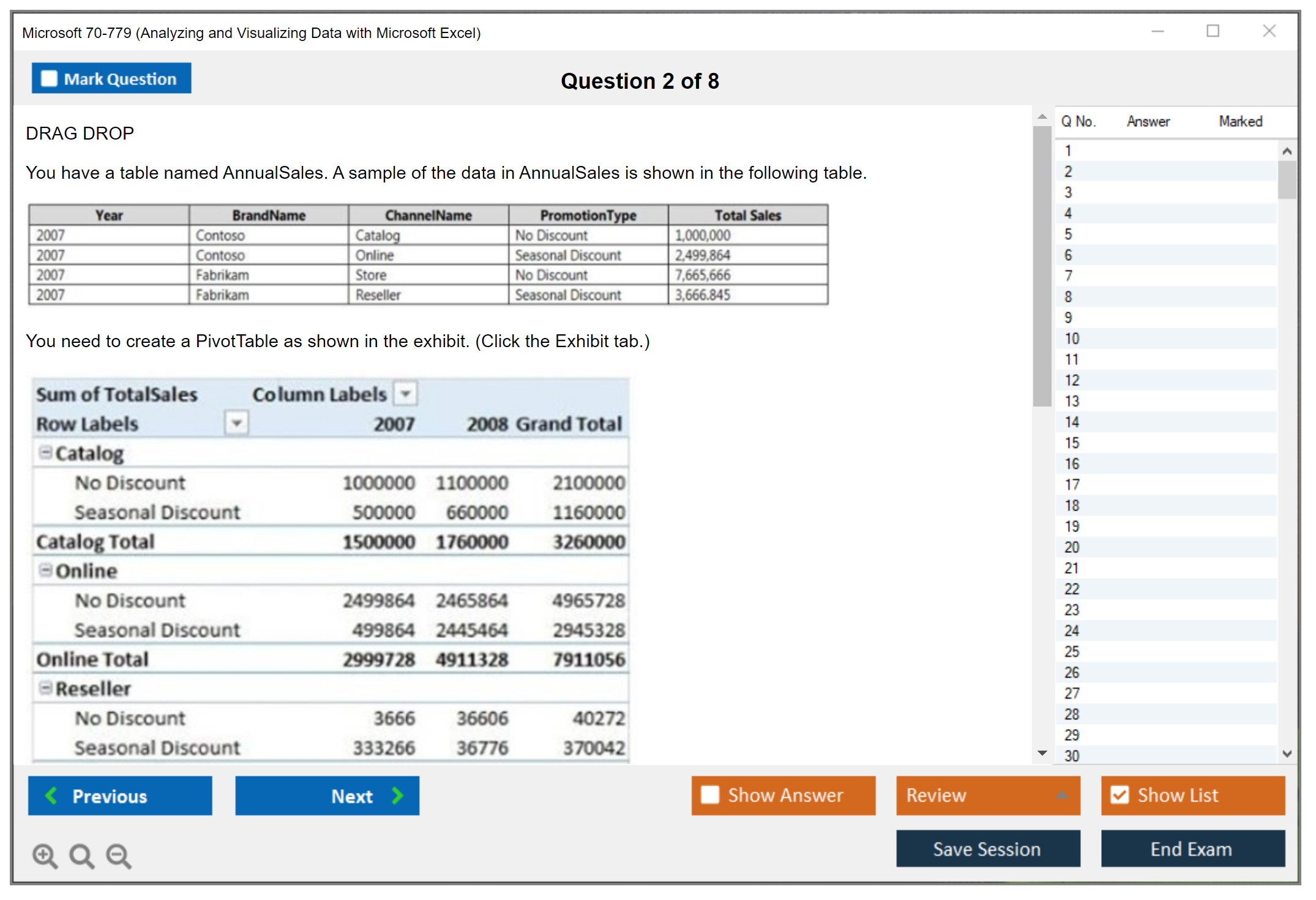Open the Row Labels filter dropdown
Viewport: 1316px width, 900px height.
(237, 422)
